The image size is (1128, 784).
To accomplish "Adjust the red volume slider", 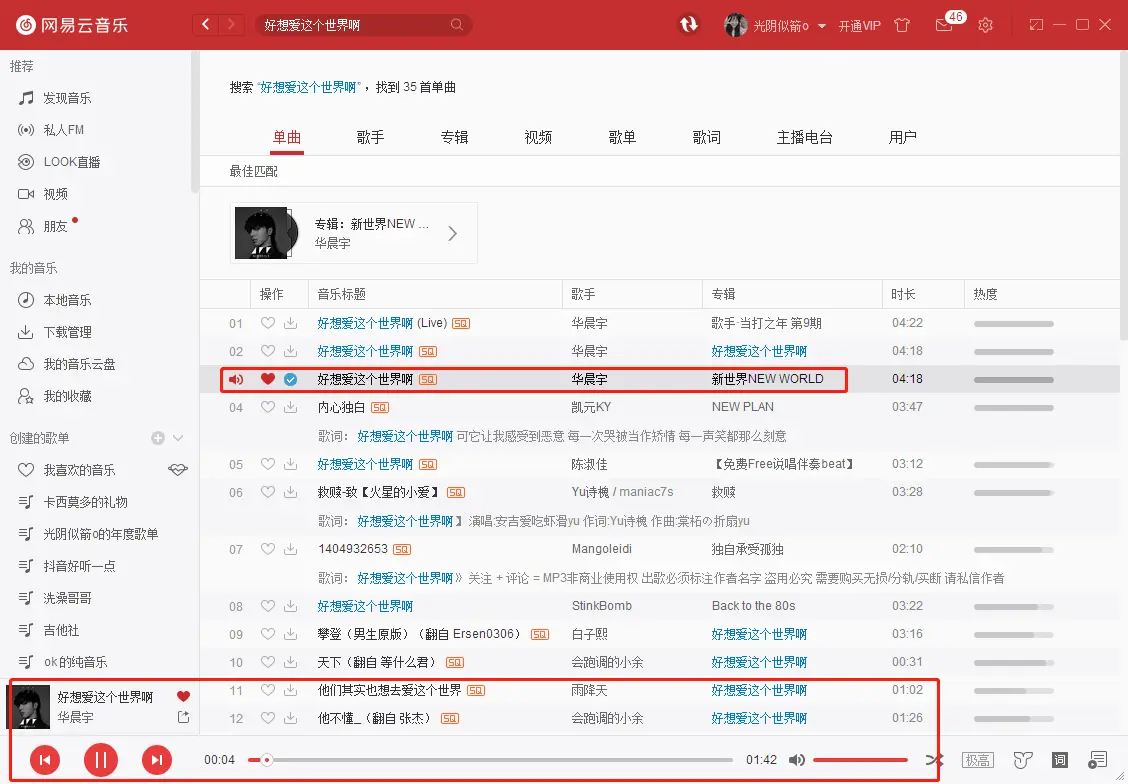I will [860, 760].
